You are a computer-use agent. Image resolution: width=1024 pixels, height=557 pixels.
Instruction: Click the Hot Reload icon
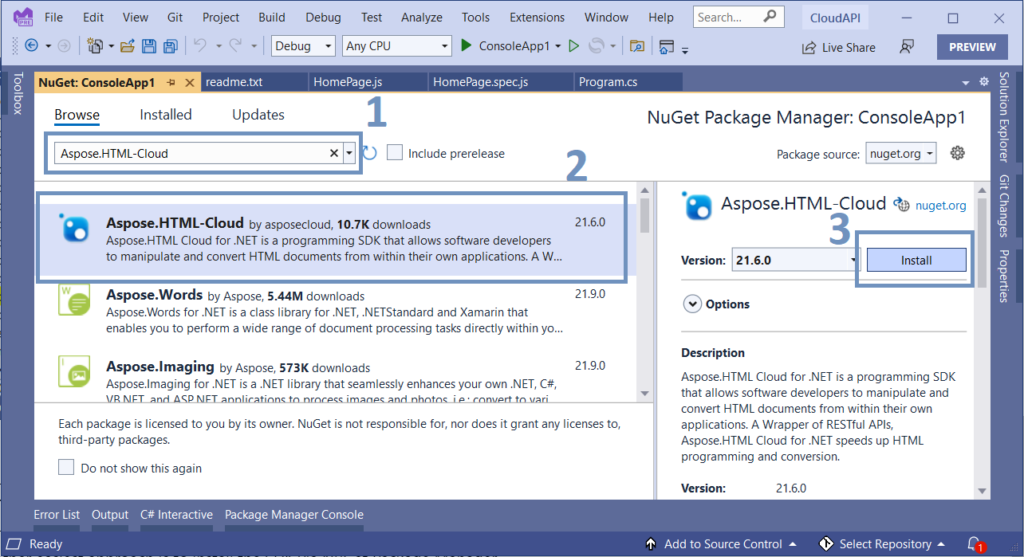(x=596, y=46)
